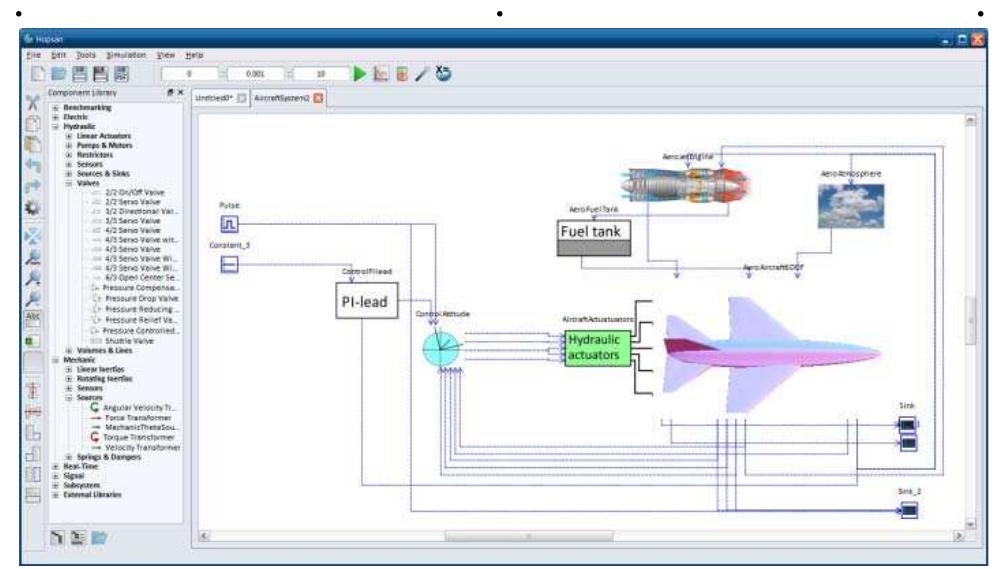This screenshot has width=1005, height=569.
Task: Align components vertically using left toolbar icon
Action: tap(33, 391)
